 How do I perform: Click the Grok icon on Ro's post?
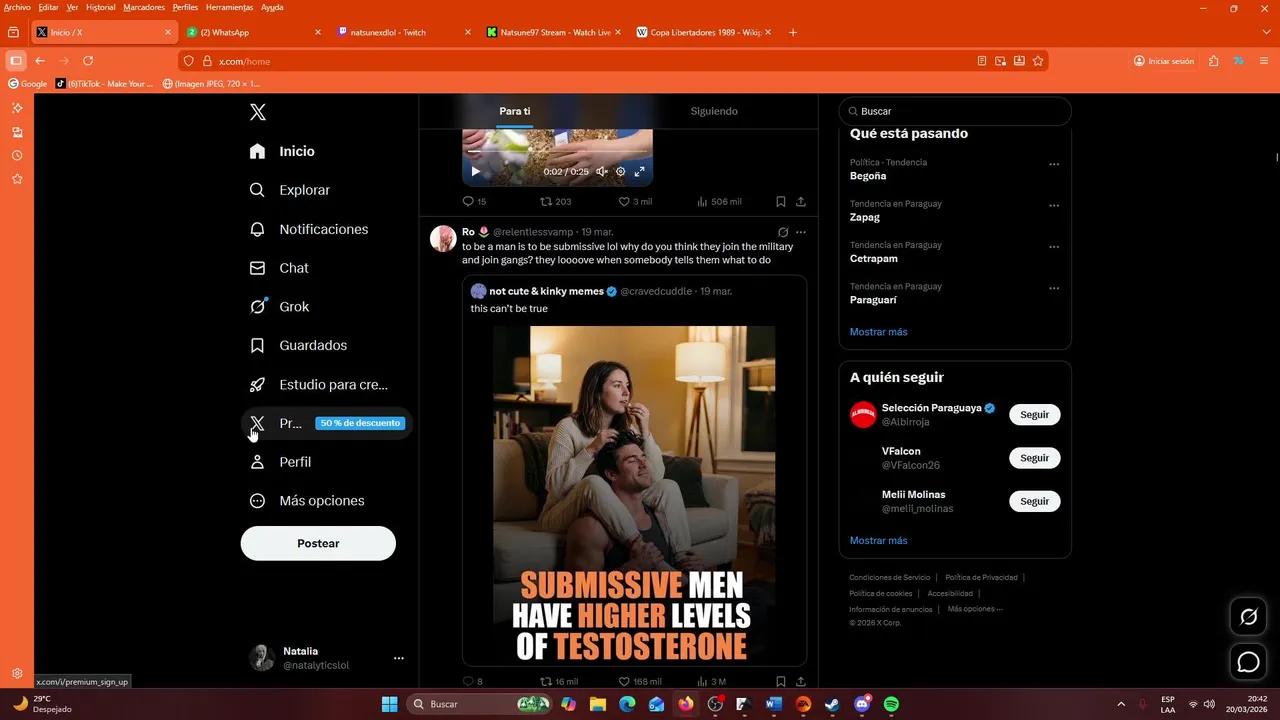pos(783,232)
